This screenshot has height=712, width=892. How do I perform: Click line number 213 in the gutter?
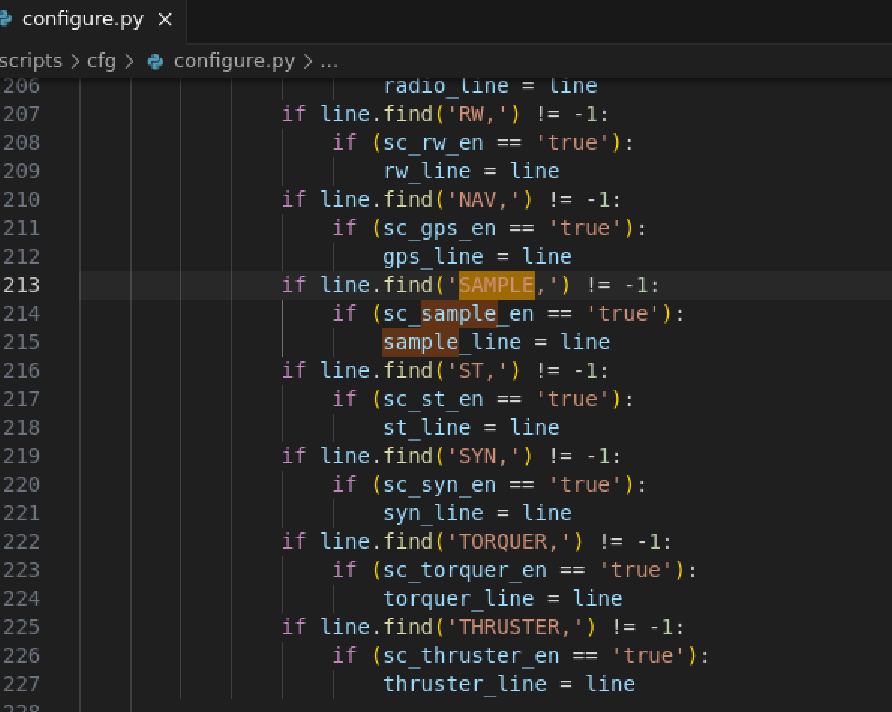tap(21, 285)
